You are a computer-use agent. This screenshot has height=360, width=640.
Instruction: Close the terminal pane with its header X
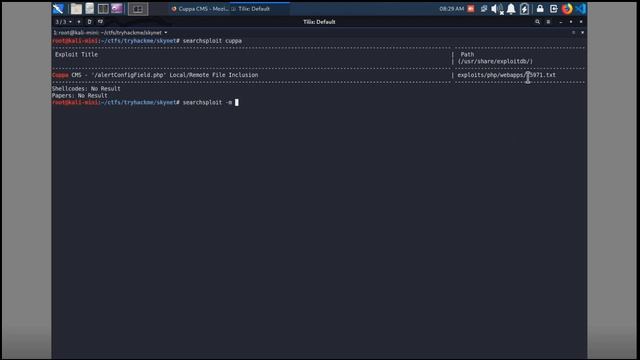tap(582, 33)
